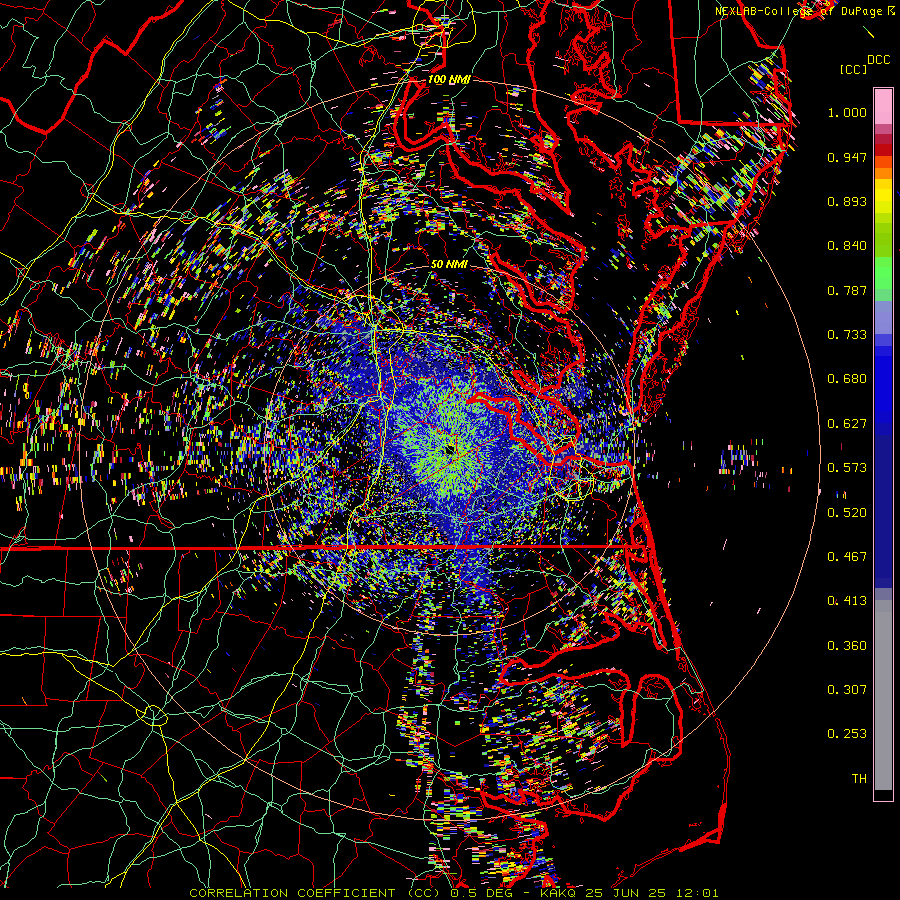Select the 0.413 legend value
The image size is (900, 900).
click(x=847, y=601)
